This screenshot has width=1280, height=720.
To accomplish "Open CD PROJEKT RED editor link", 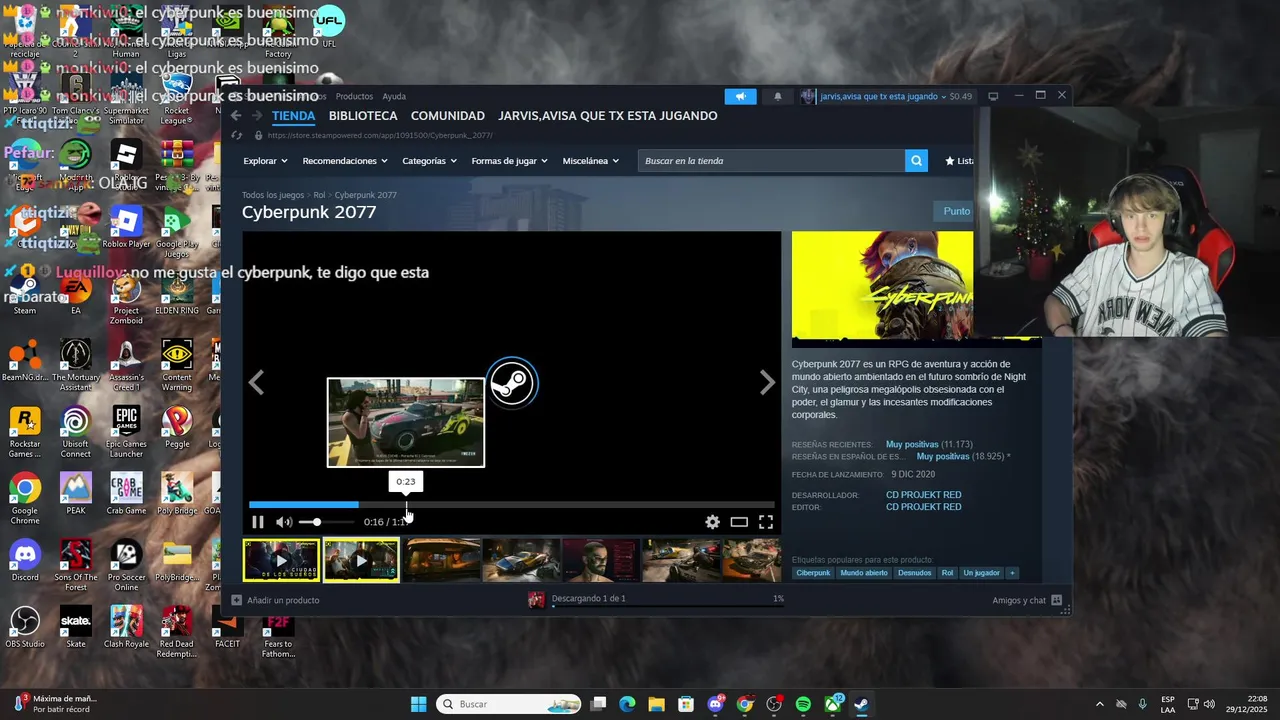I will pos(923,507).
